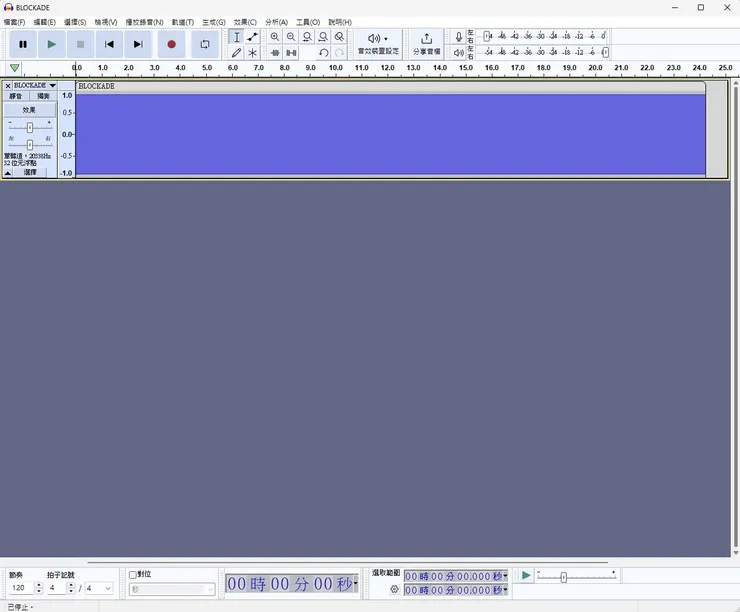This screenshot has width=740, height=612.
Task: Click Fit Project to Width zoom icon
Action: (x=323, y=37)
